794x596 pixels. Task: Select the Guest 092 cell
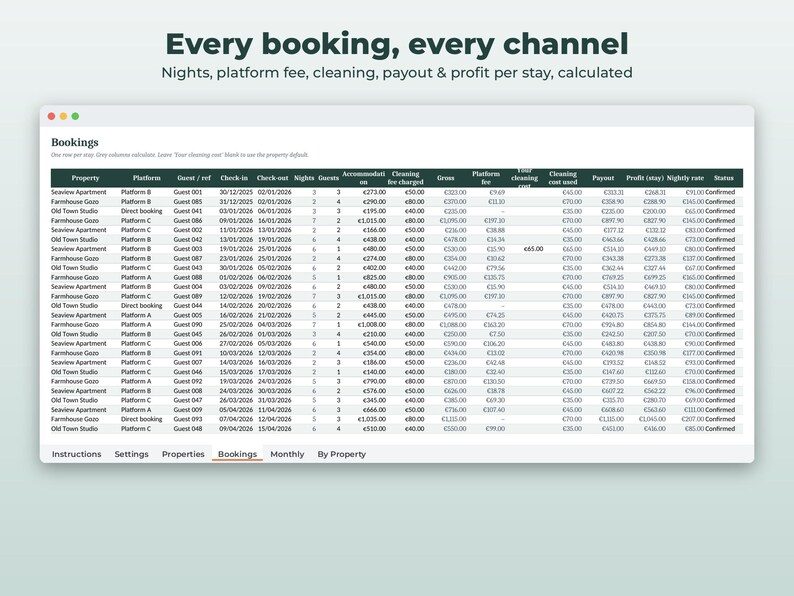click(188, 381)
